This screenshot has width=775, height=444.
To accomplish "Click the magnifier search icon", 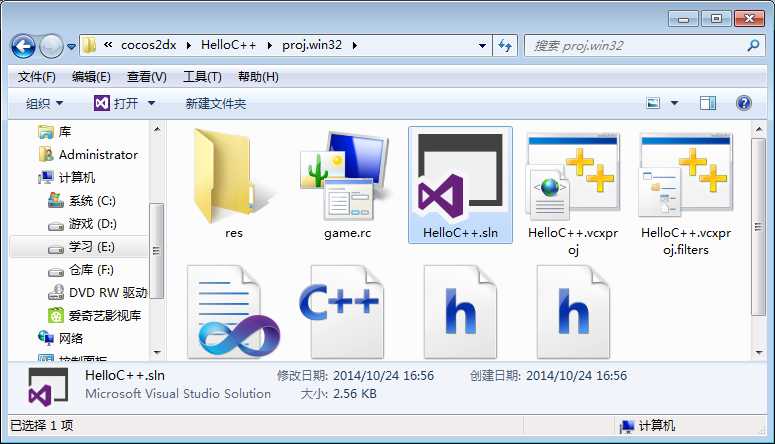I will 753,46.
